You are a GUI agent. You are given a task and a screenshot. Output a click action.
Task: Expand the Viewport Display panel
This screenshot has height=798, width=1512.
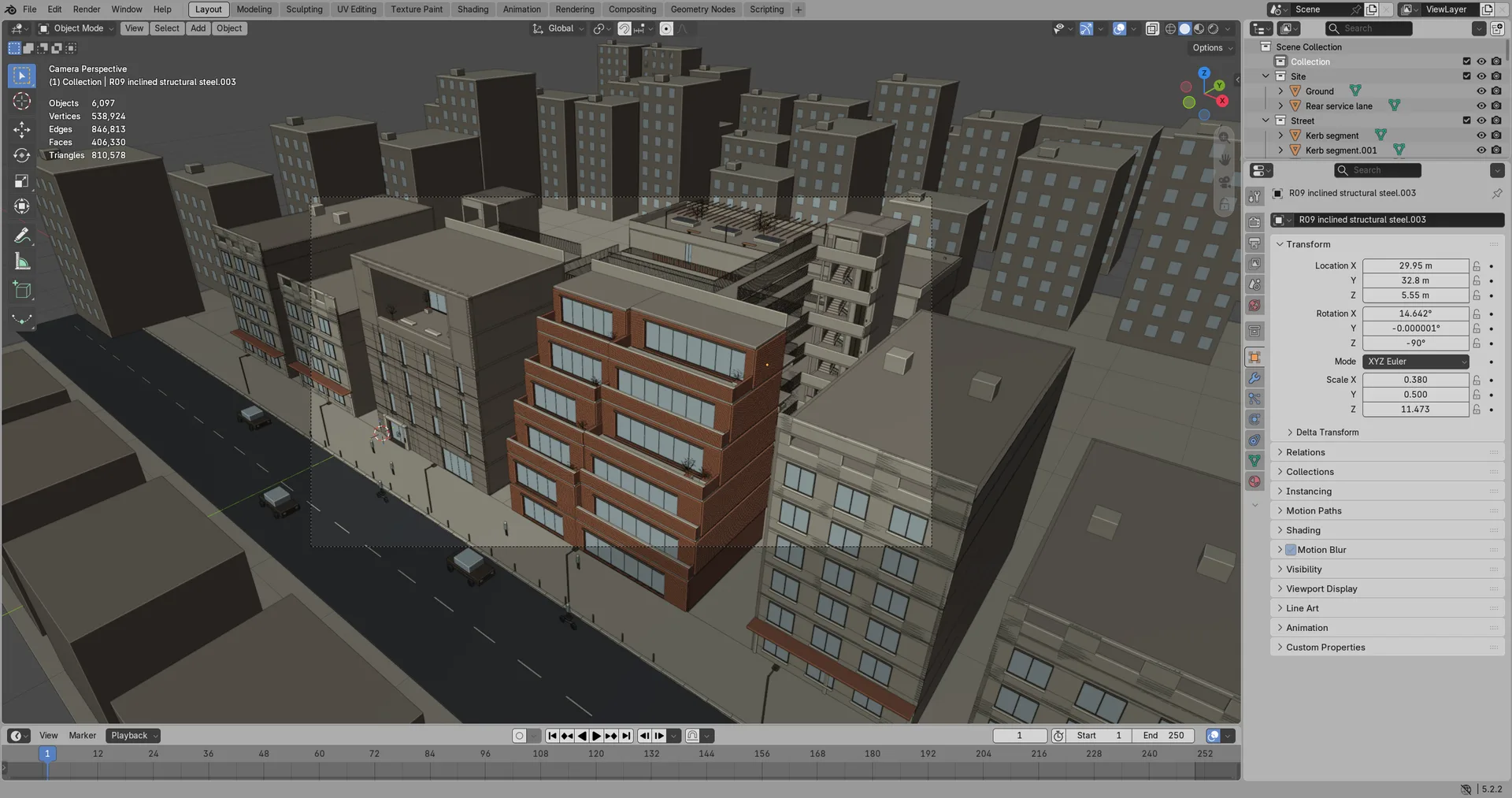1387,588
